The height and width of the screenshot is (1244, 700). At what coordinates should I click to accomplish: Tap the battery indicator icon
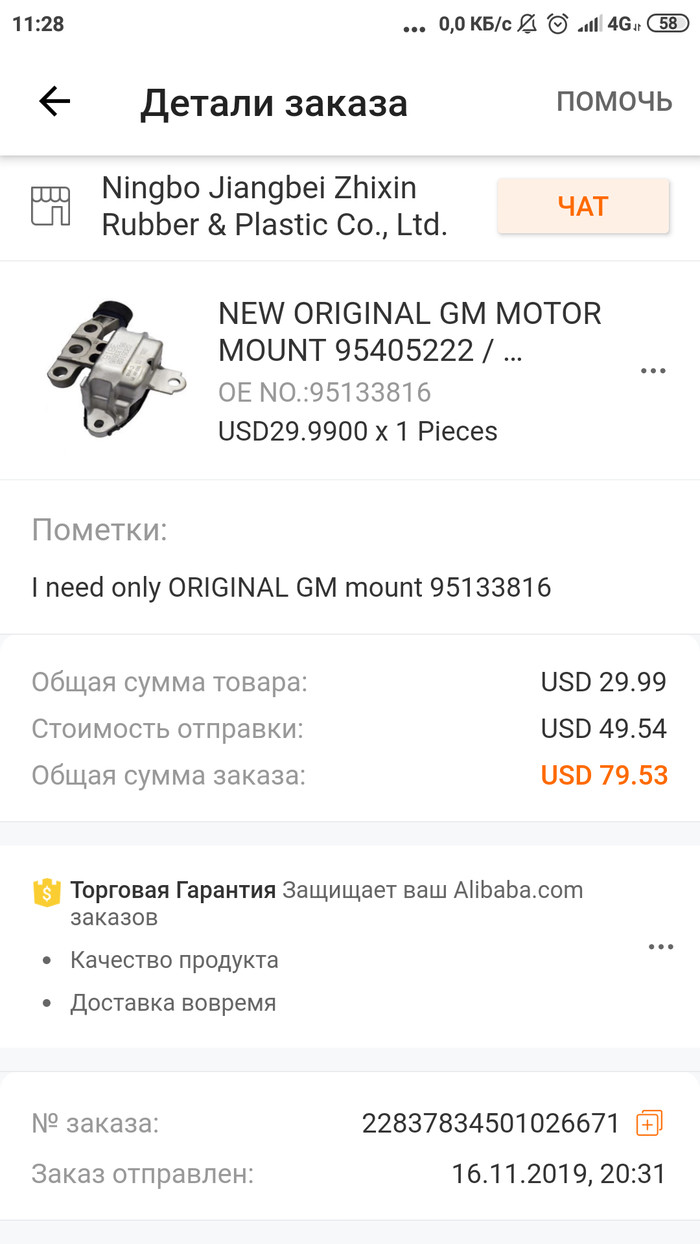coord(668,24)
